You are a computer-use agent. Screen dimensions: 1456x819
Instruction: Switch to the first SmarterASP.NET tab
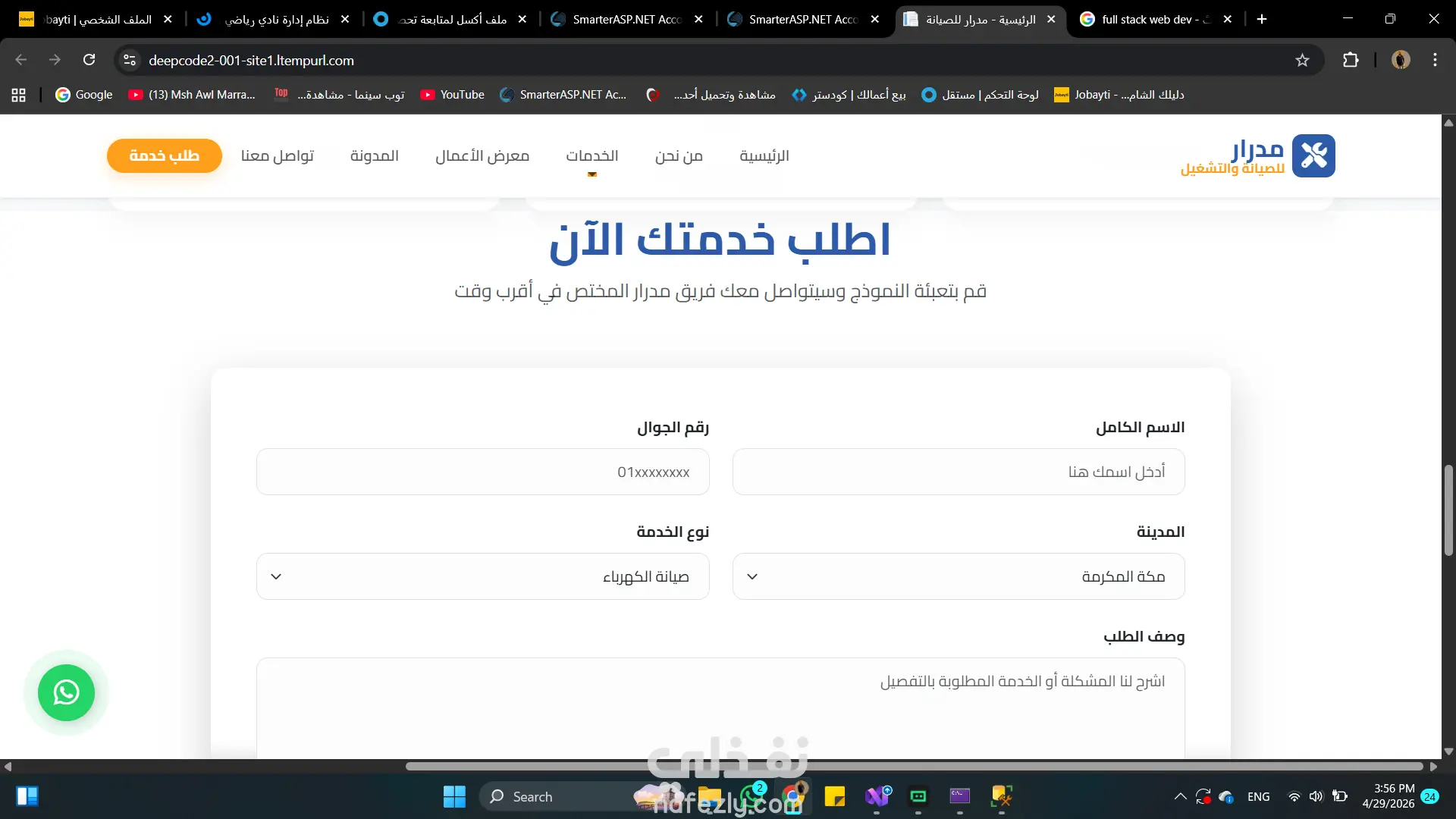[x=627, y=19]
